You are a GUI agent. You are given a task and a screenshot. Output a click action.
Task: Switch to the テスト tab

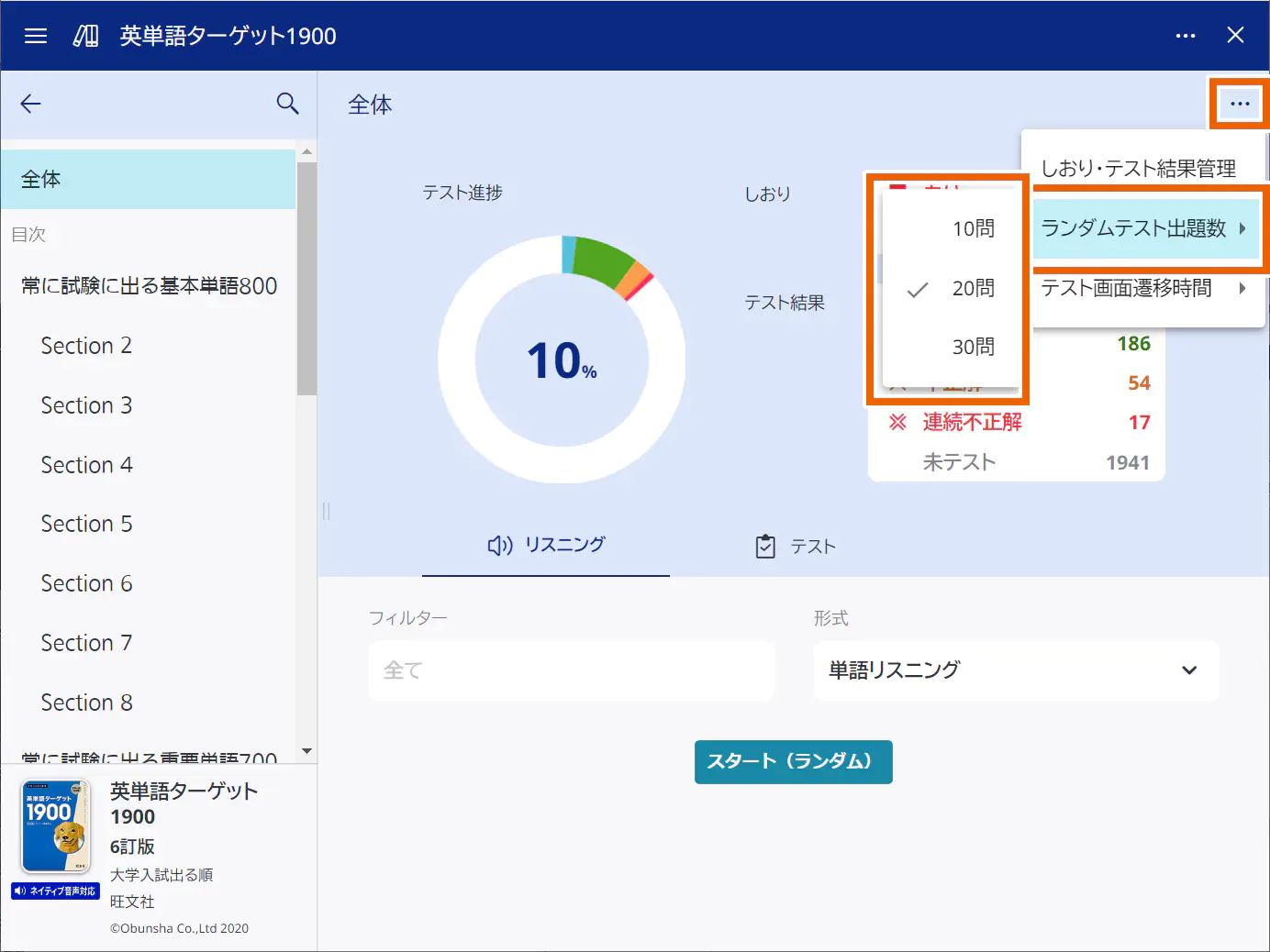tap(795, 547)
